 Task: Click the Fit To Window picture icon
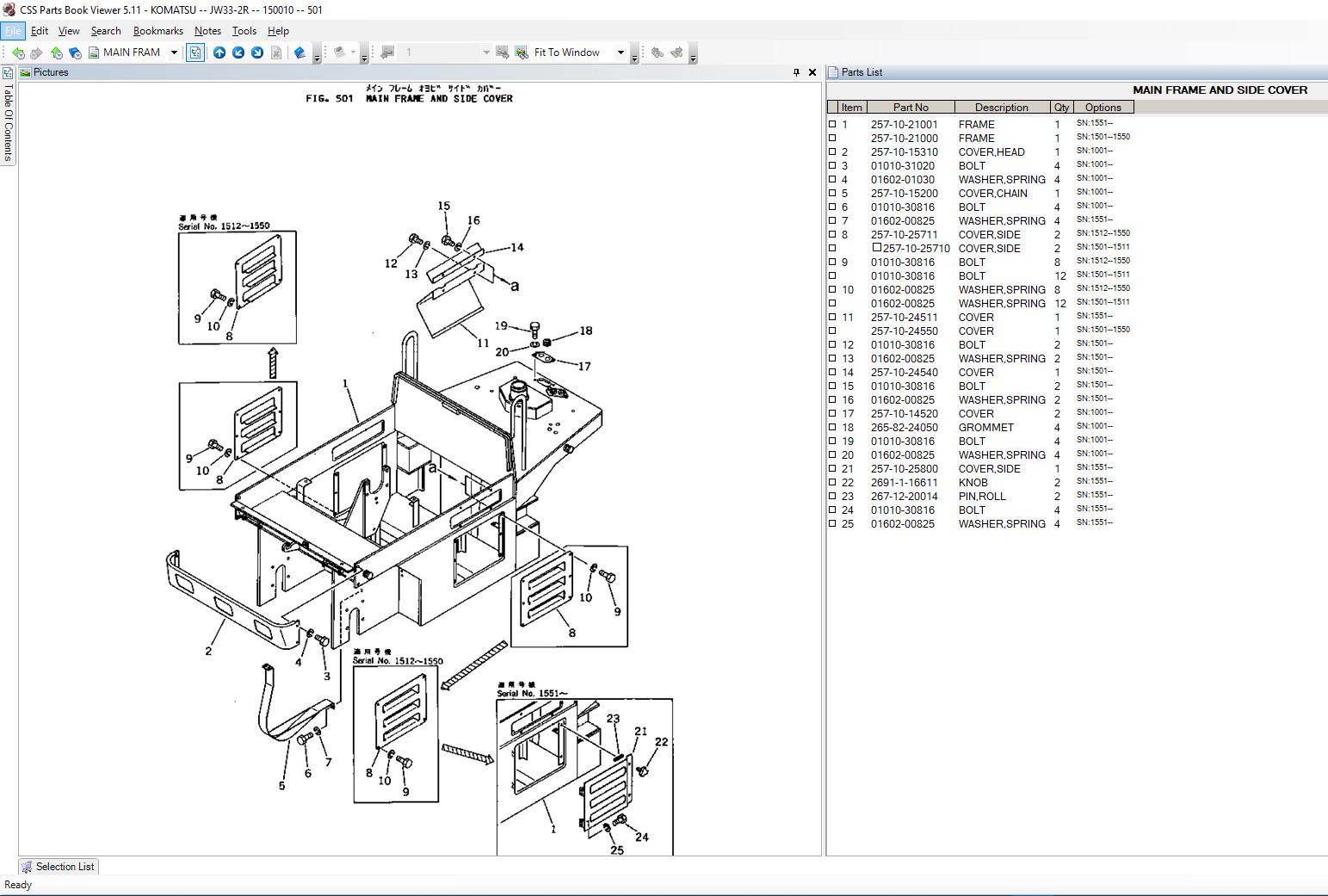[521, 52]
